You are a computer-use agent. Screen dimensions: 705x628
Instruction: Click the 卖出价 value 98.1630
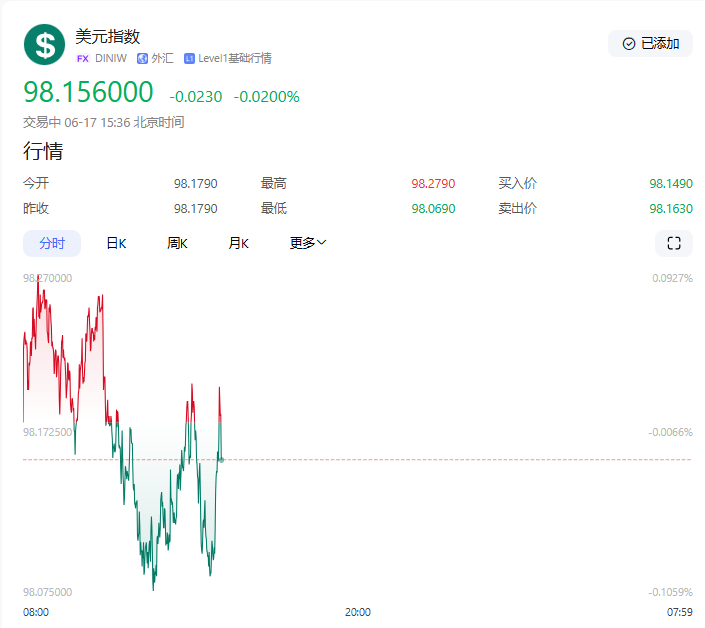coord(670,208)
